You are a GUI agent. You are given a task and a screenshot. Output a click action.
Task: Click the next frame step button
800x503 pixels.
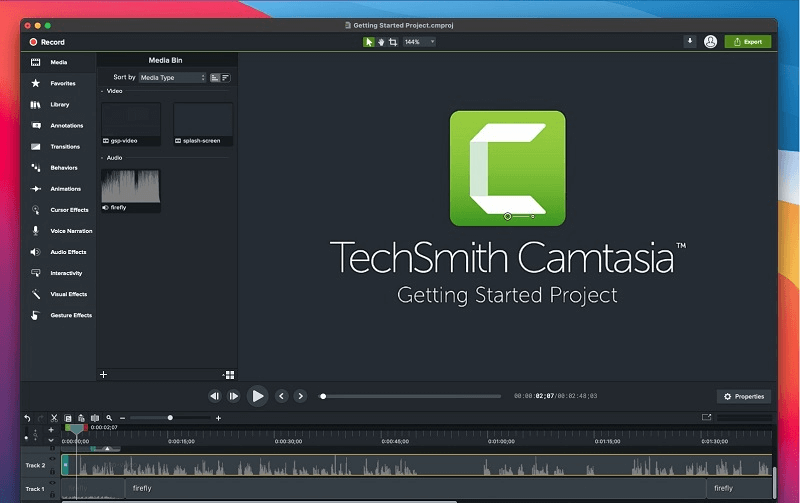[x=233, y=396]
